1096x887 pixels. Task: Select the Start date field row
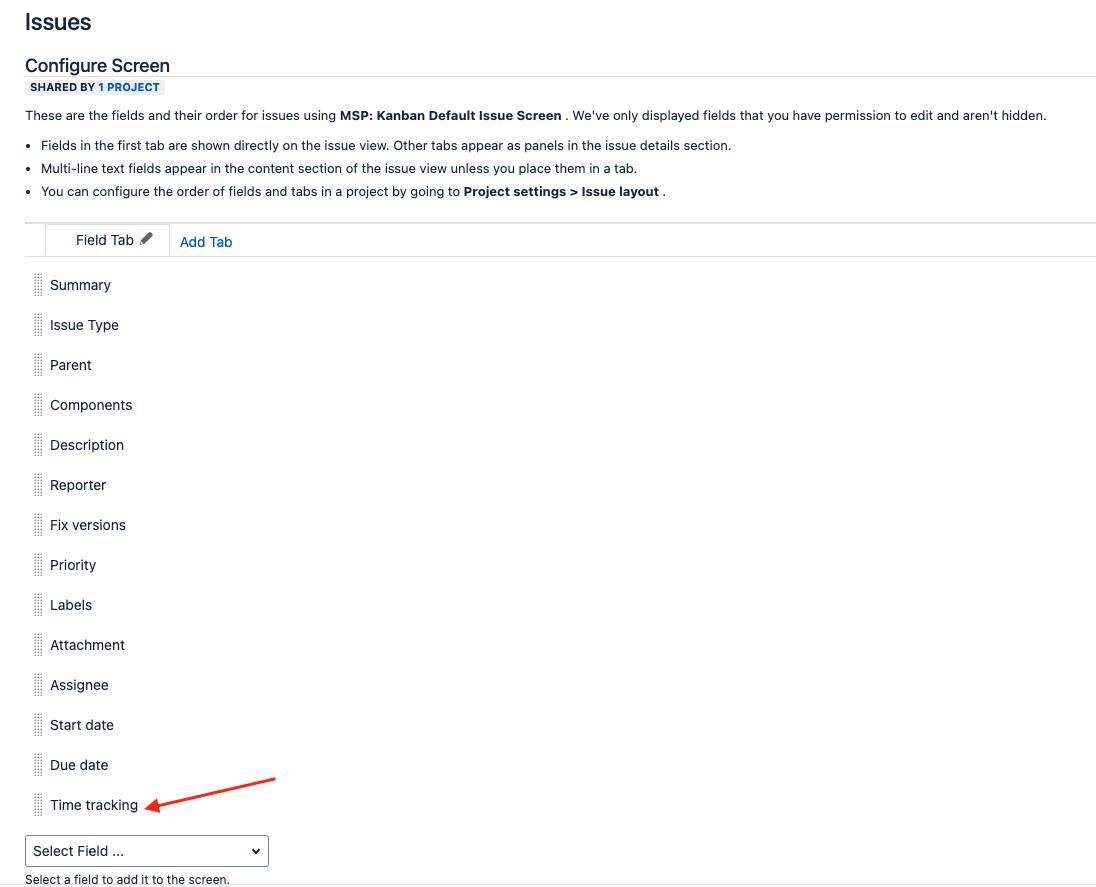81,725
